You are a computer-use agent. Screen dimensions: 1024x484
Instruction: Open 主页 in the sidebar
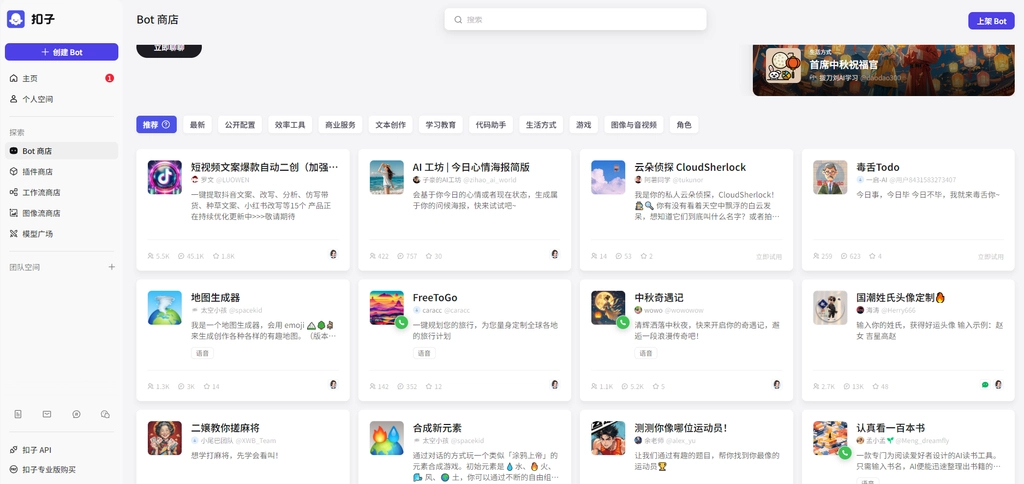tap(61, 78)
